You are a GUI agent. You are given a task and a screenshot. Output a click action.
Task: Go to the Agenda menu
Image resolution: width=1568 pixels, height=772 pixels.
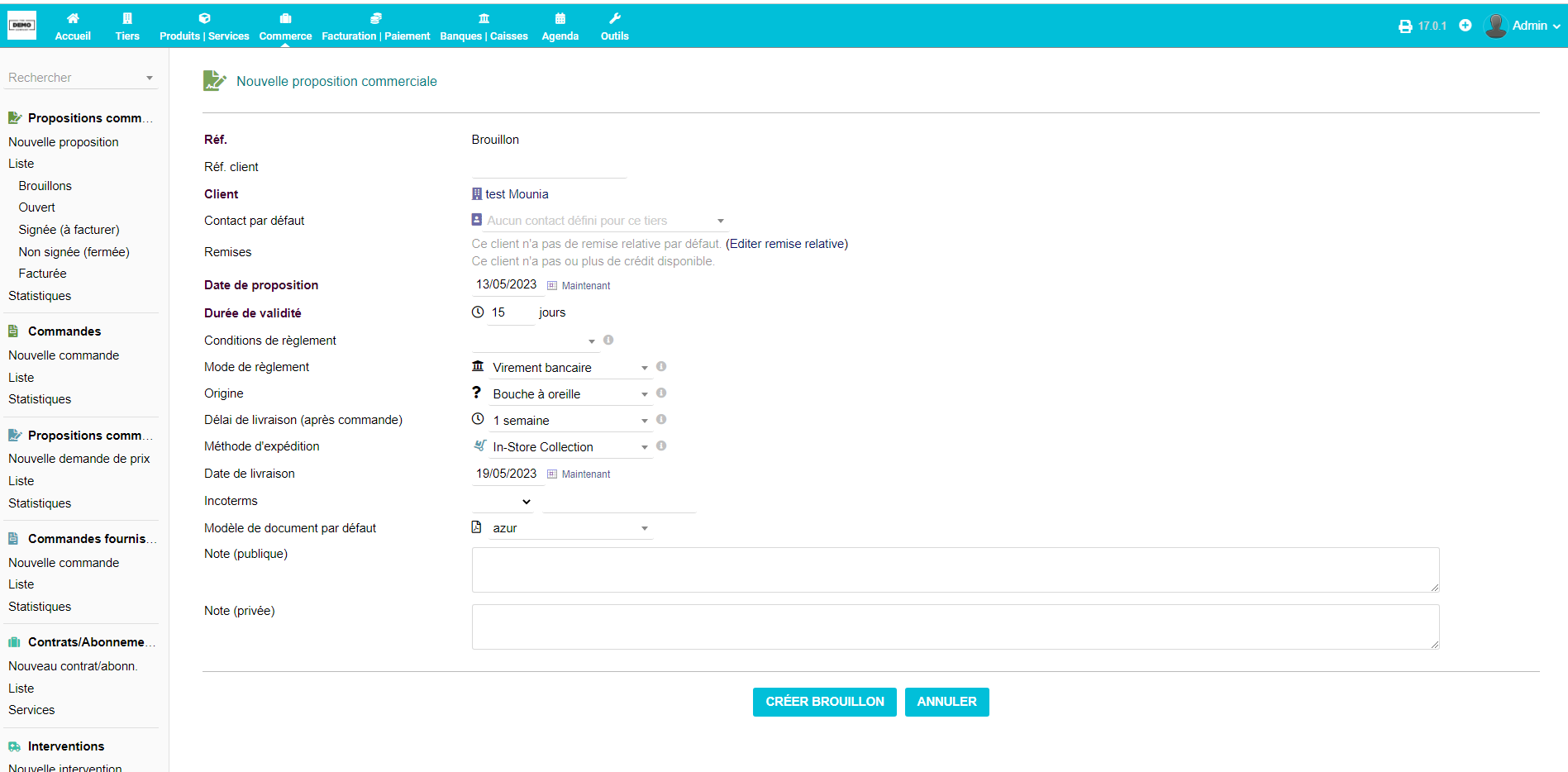pyautogui.click(x=560, y=26)
